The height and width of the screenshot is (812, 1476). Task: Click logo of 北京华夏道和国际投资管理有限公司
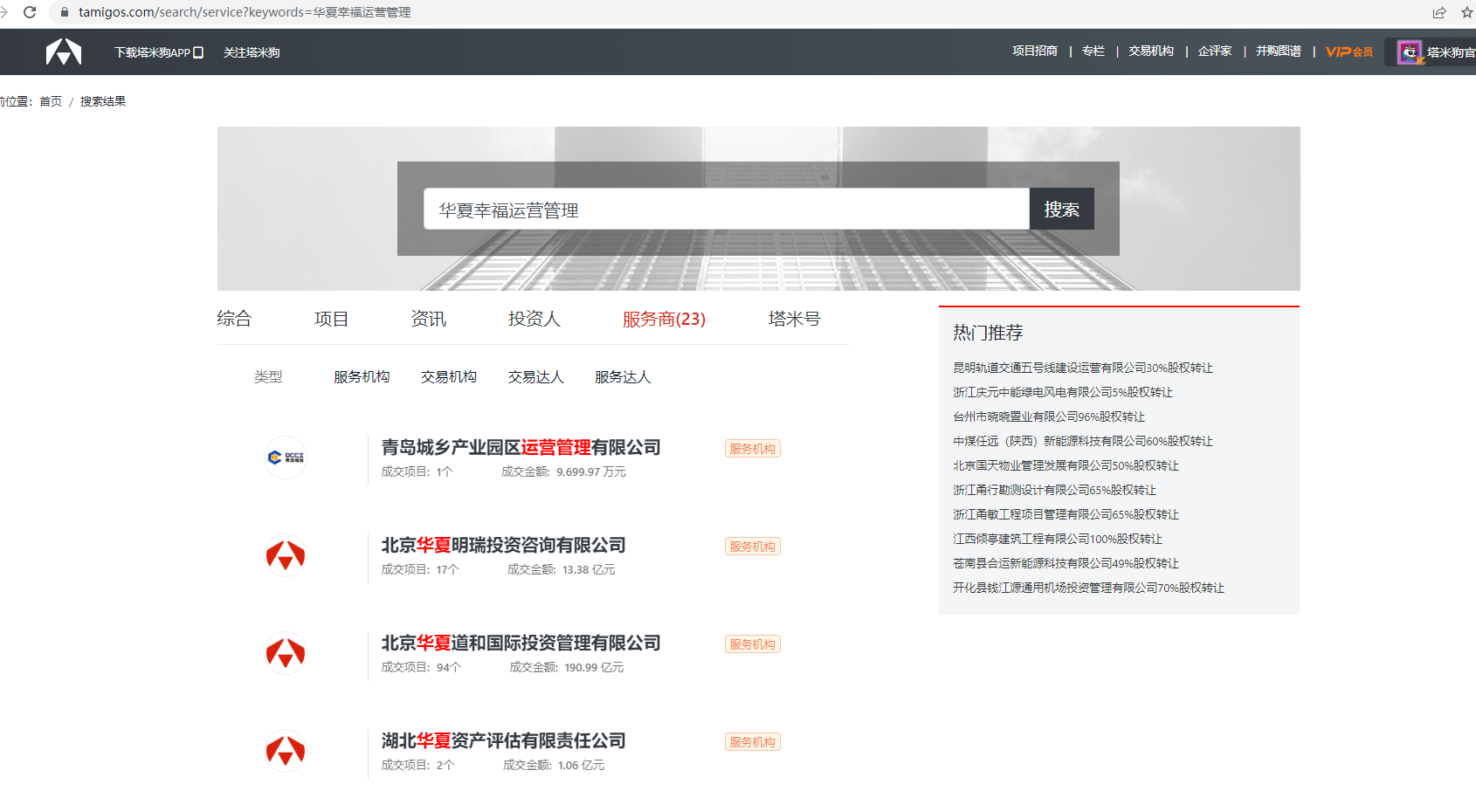pos(286,653)
